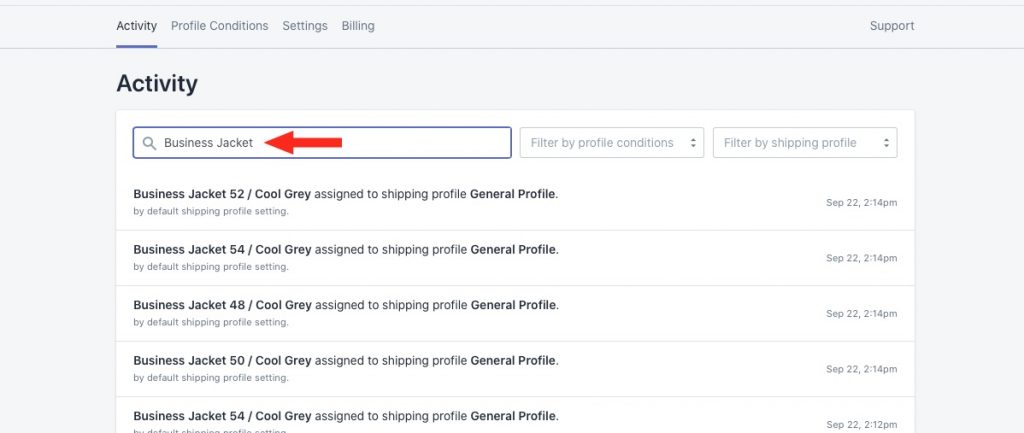Open the Filter by profile conditions dropdown
The width and height of the screenshot is (1024, 433).
coord(612,142)
